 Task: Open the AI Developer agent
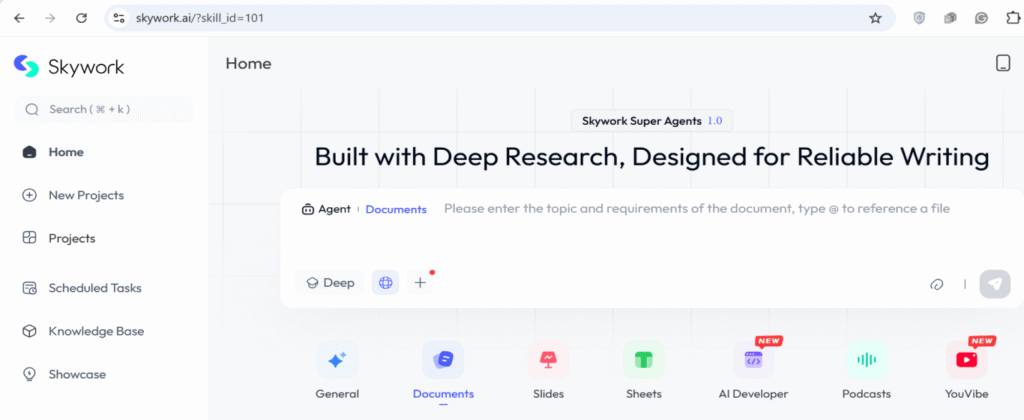point(753,360)
